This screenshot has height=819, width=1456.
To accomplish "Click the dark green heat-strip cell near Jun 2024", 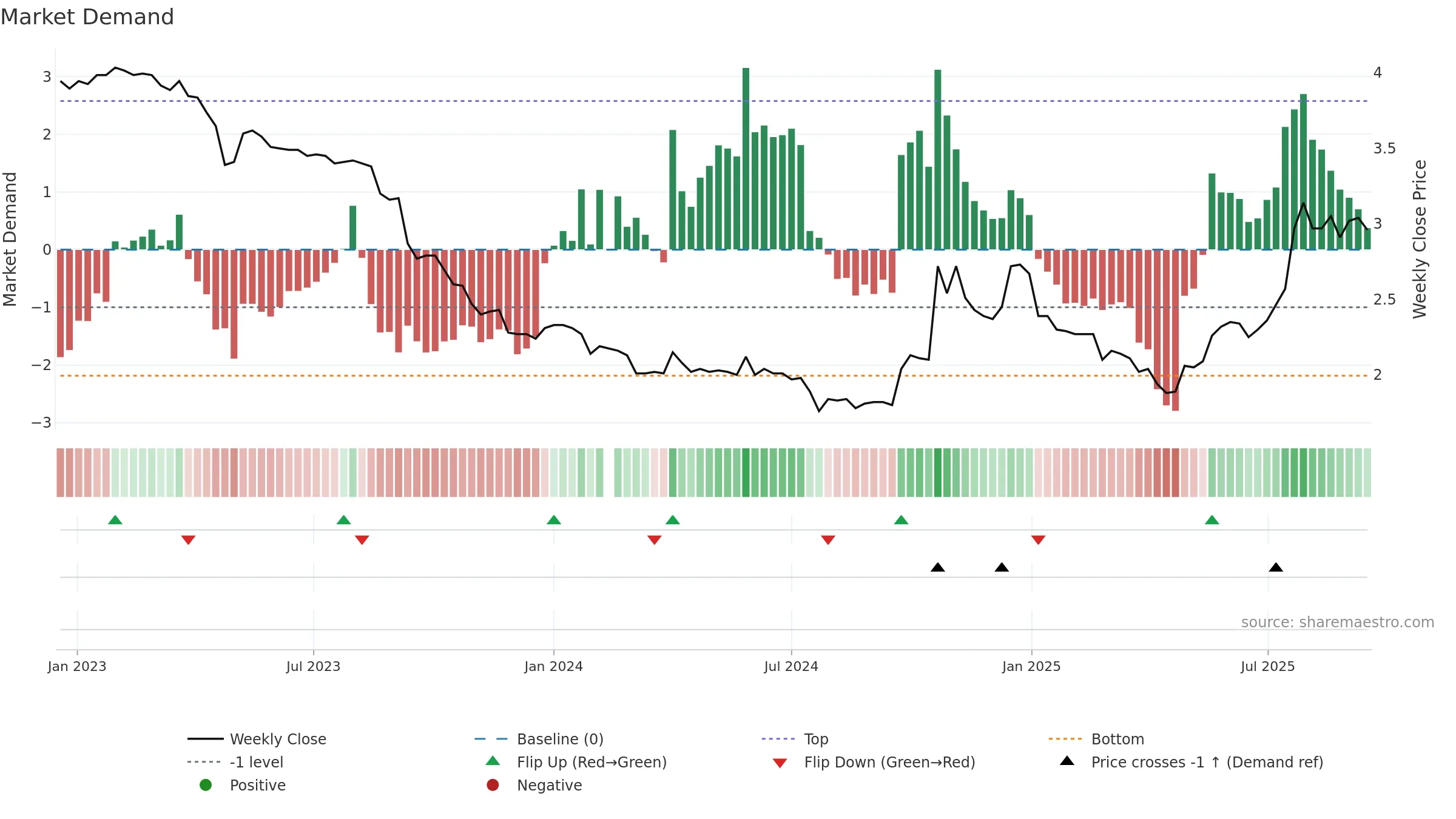I will point(746,473).
